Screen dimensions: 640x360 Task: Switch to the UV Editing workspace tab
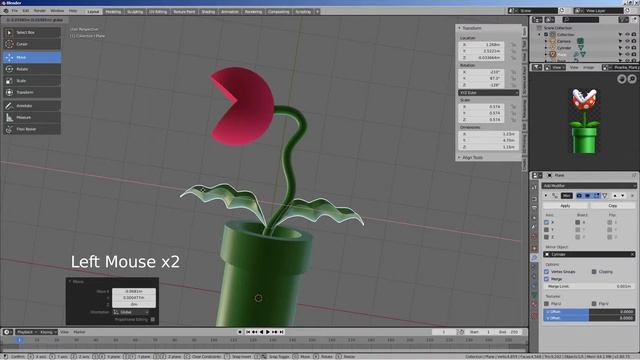tap(158, 12)
